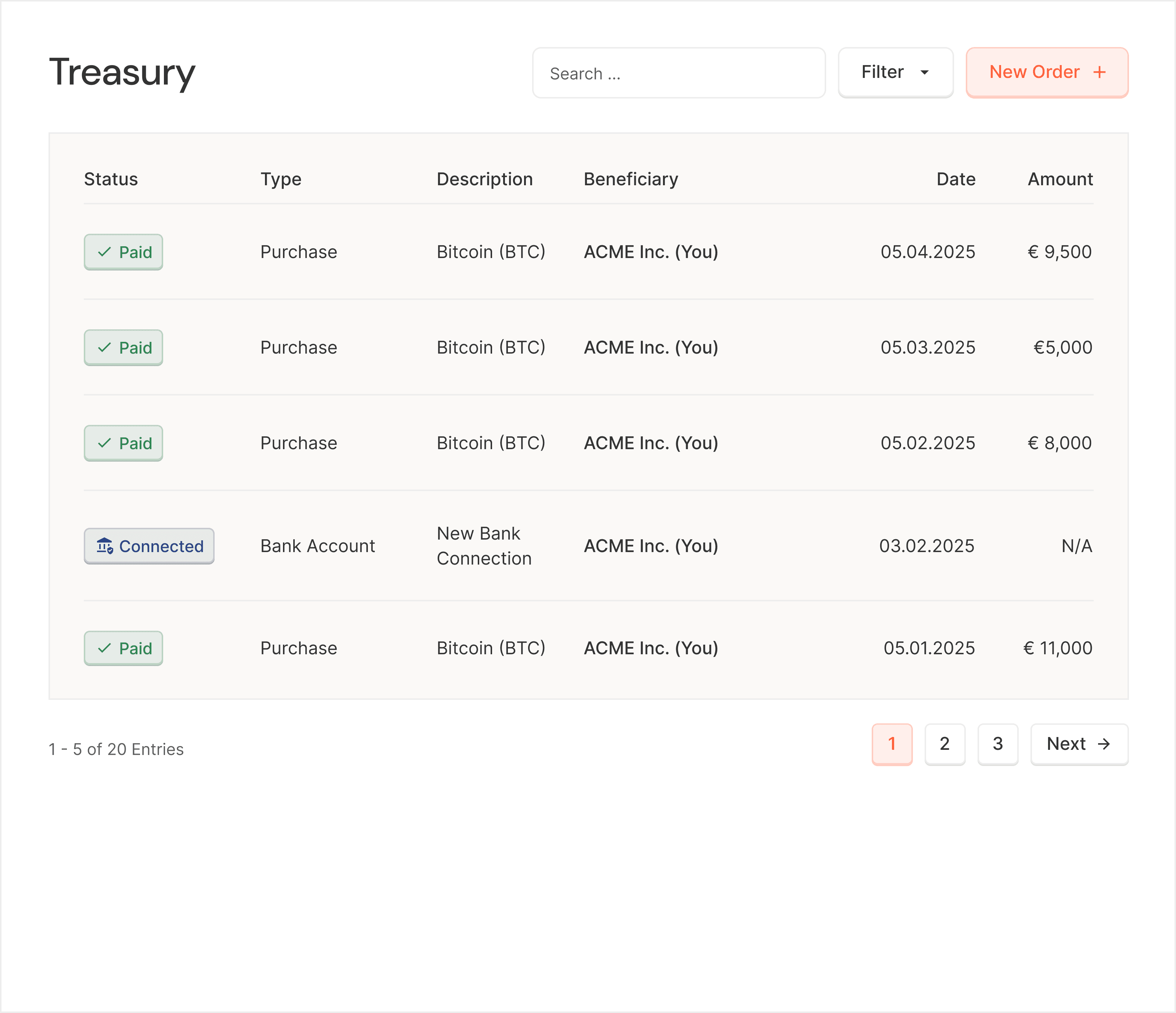Create a New Order
Viewport: 1176px width, 1013px height.
click(1047, 73)
